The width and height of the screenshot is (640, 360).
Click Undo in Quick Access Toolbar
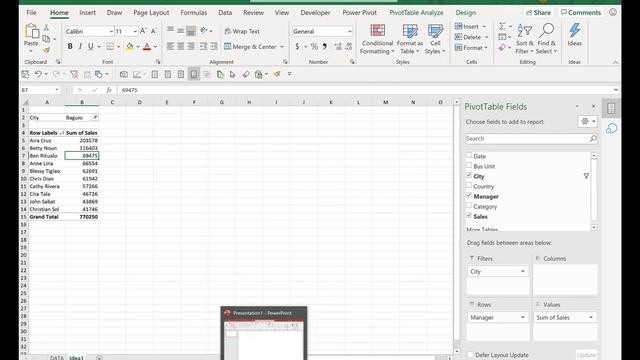38,74
